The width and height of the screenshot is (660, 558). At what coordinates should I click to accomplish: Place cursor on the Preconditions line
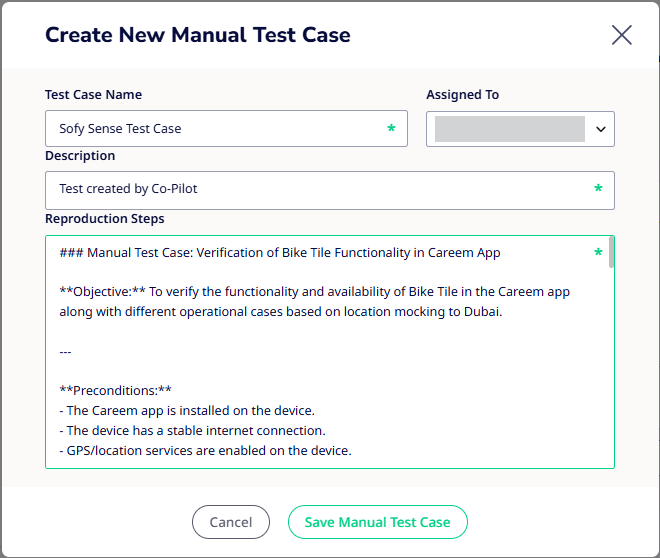(115, 391)
